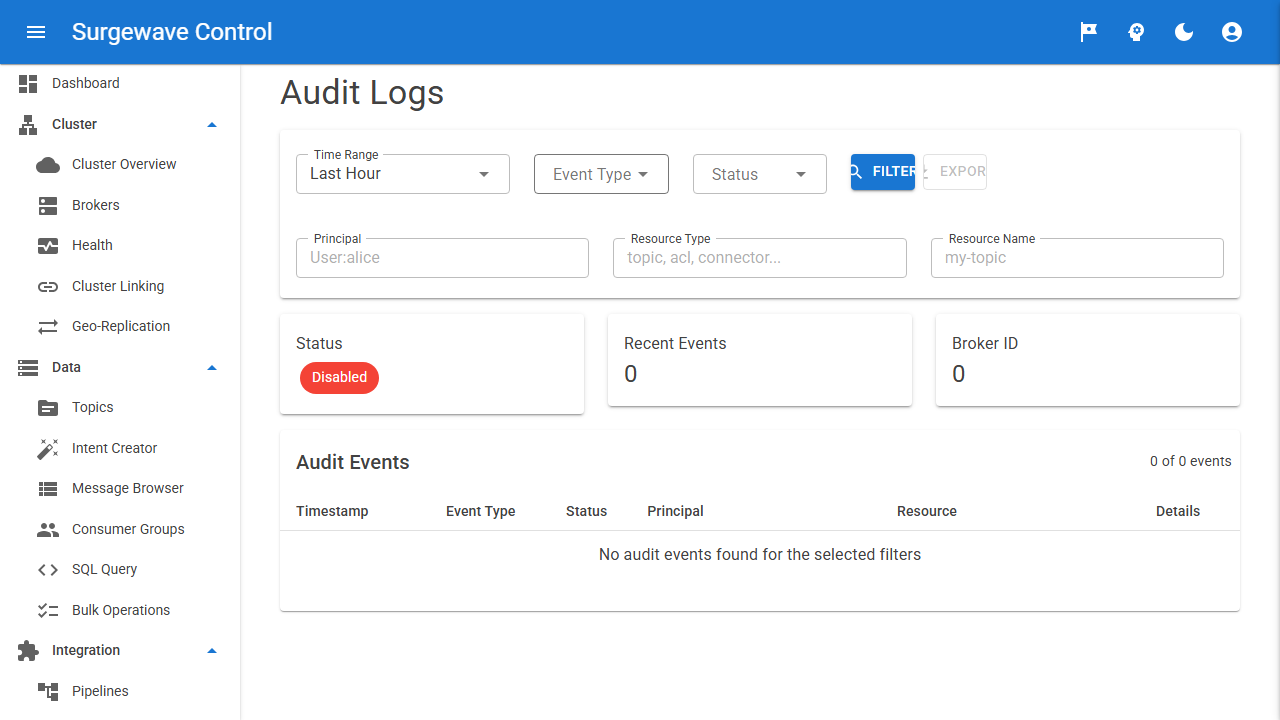This screenshot has width=1280, height=720.
Task: Open Health page from sidebar
Action: (120, 246)
